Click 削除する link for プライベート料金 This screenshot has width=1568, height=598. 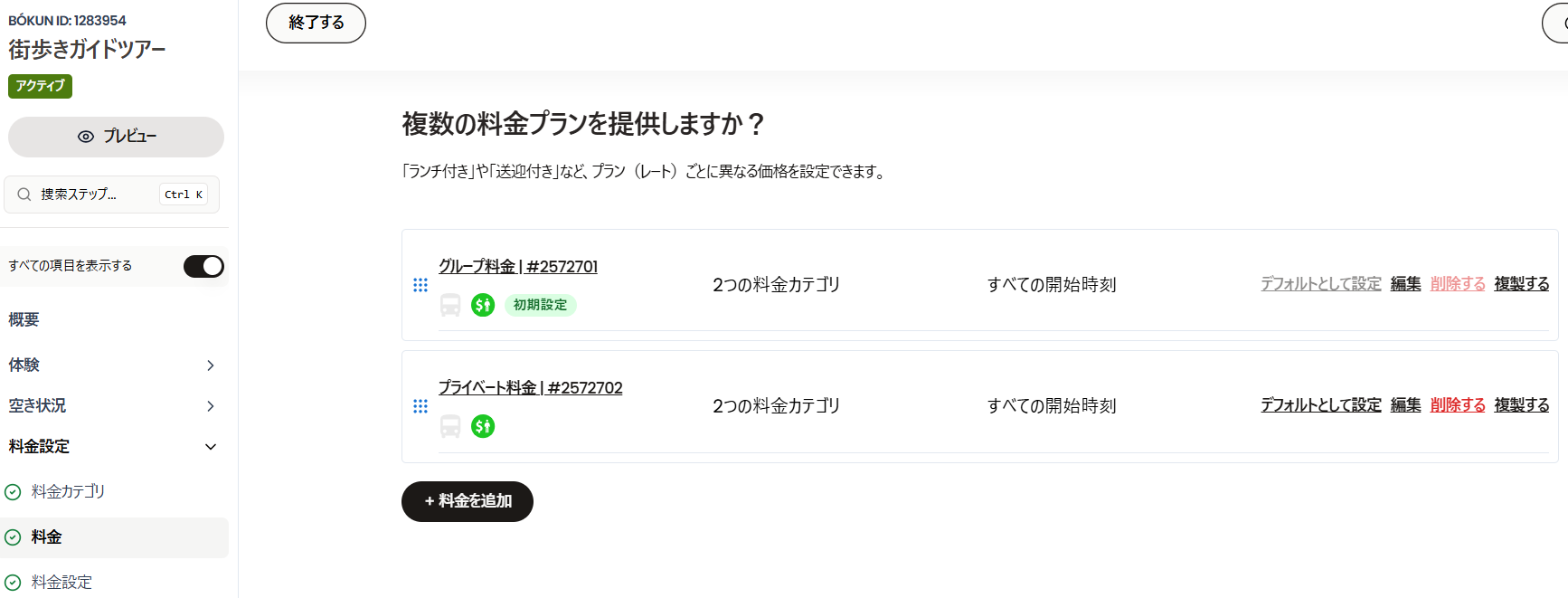pos(1458,405)
